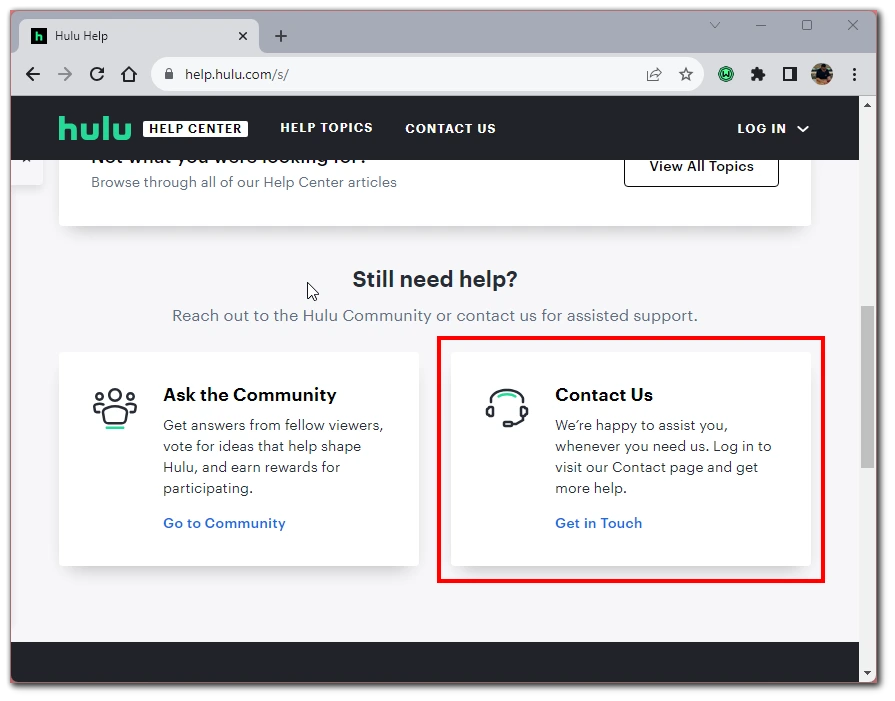Share this page from the address bar
This screenshot has height=701, width=895.
(x=654, y=74)
